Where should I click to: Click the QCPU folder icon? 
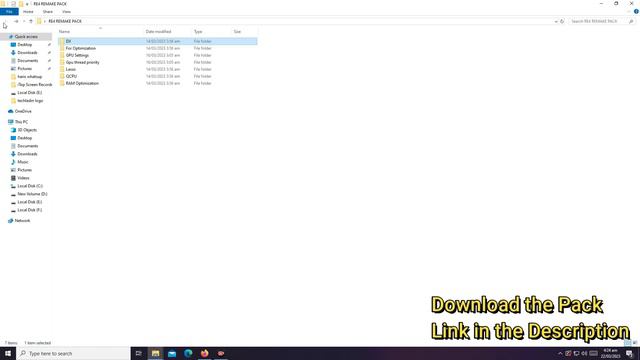coord(62,76)
